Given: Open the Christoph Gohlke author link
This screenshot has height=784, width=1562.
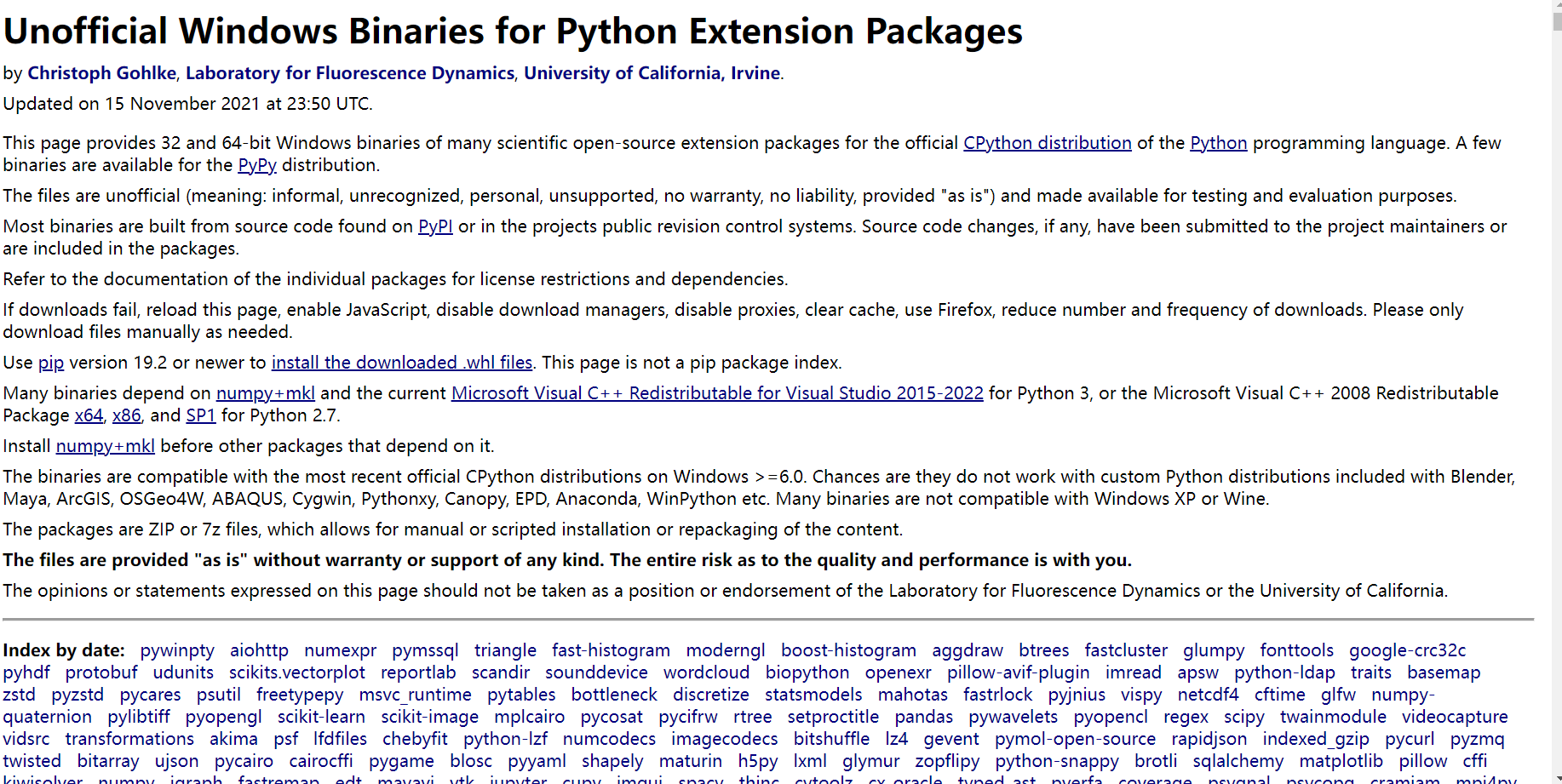Looking at the screenshot, I should [x=101, y=73].
